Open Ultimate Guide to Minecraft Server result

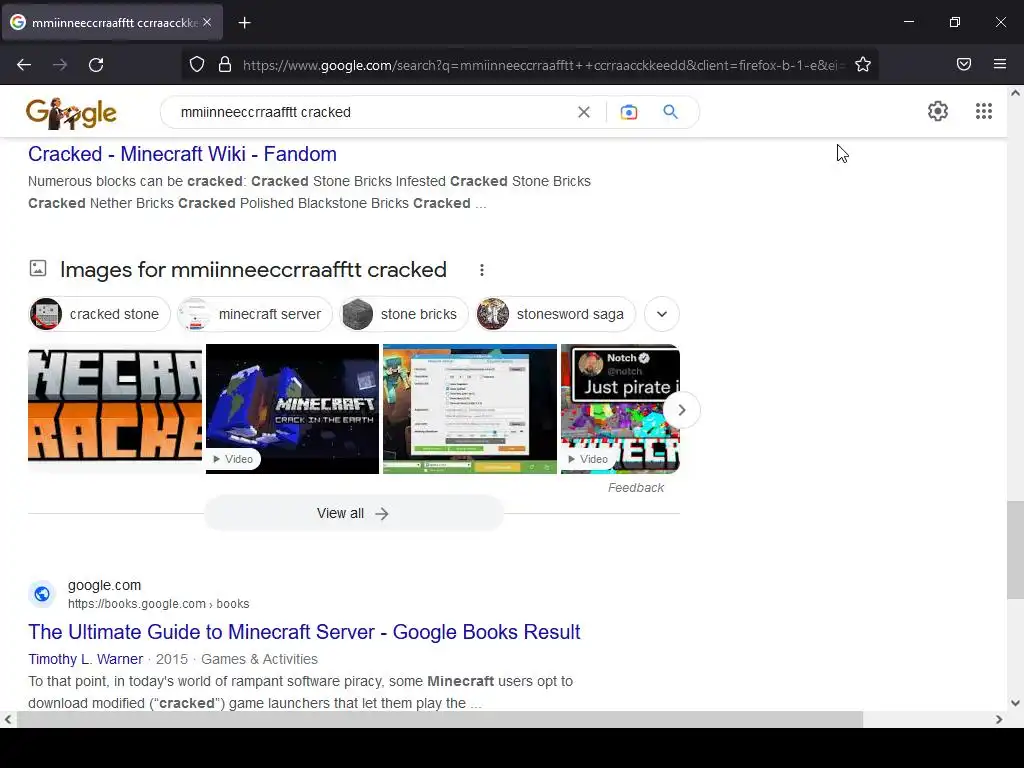pyautogui.click(x=304, y=632)
